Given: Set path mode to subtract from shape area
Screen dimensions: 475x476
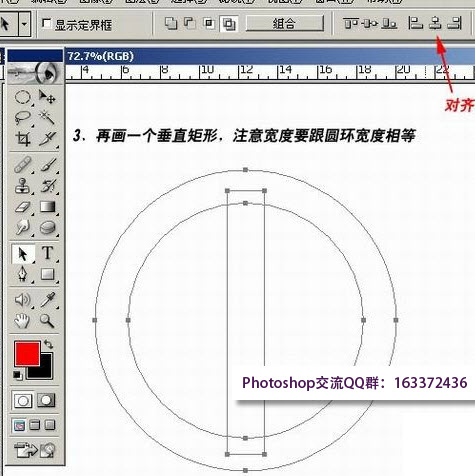Looking at the screenshot, I should [190, 23].
